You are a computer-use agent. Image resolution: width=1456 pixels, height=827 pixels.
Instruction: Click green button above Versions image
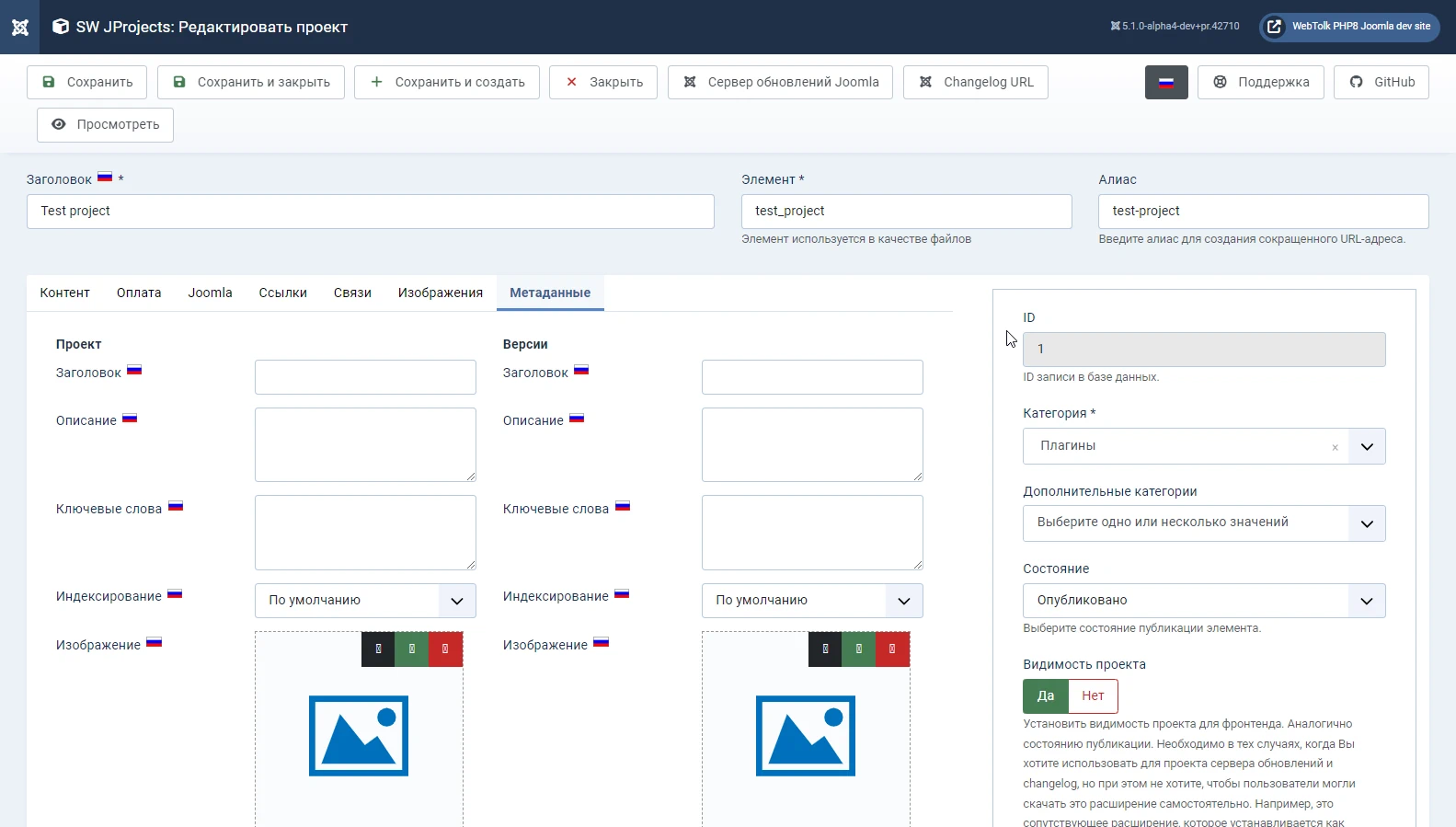[x=859, y=649]
